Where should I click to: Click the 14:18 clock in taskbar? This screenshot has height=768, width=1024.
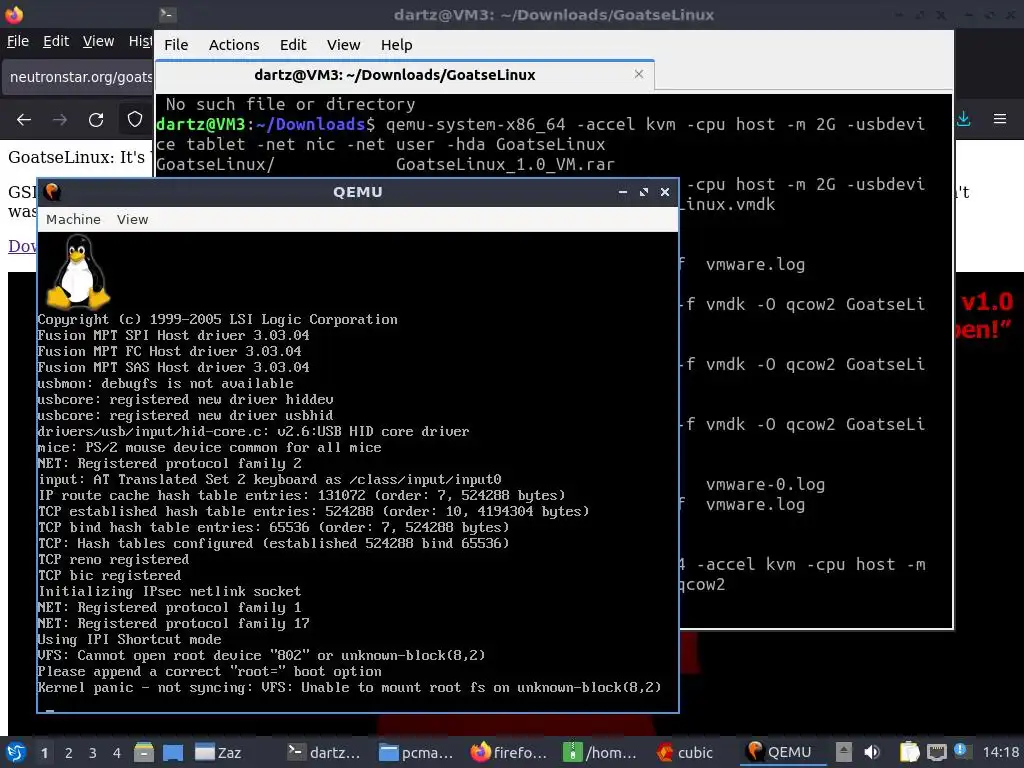pos(1000,752)
